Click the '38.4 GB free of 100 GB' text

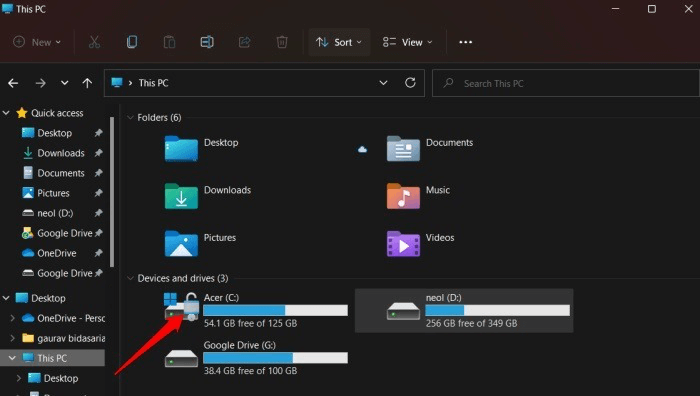coord(250,371)
